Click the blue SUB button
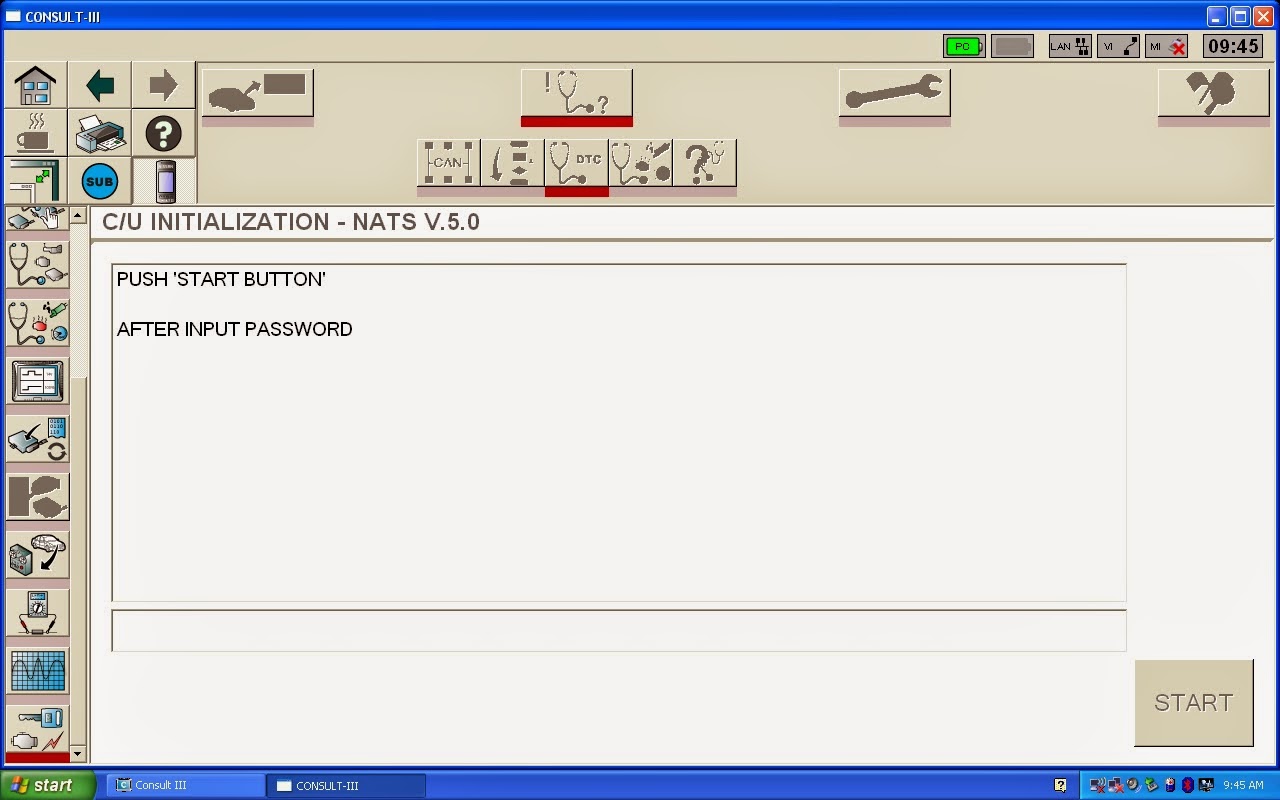The image size is (1280, 800). click(100, 181)
